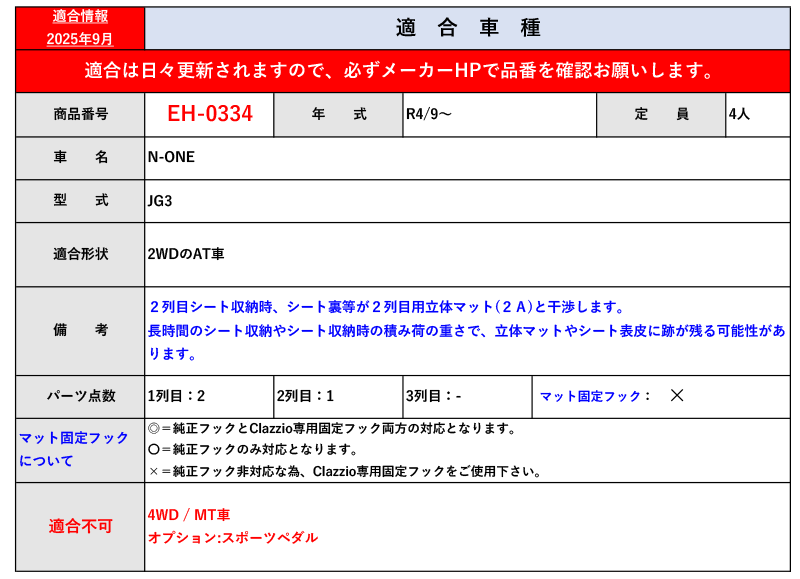Select the red 適合不可 label
The width and height of the screenshot is (800, 579).
pyautogui.click(x=81, y=526)
